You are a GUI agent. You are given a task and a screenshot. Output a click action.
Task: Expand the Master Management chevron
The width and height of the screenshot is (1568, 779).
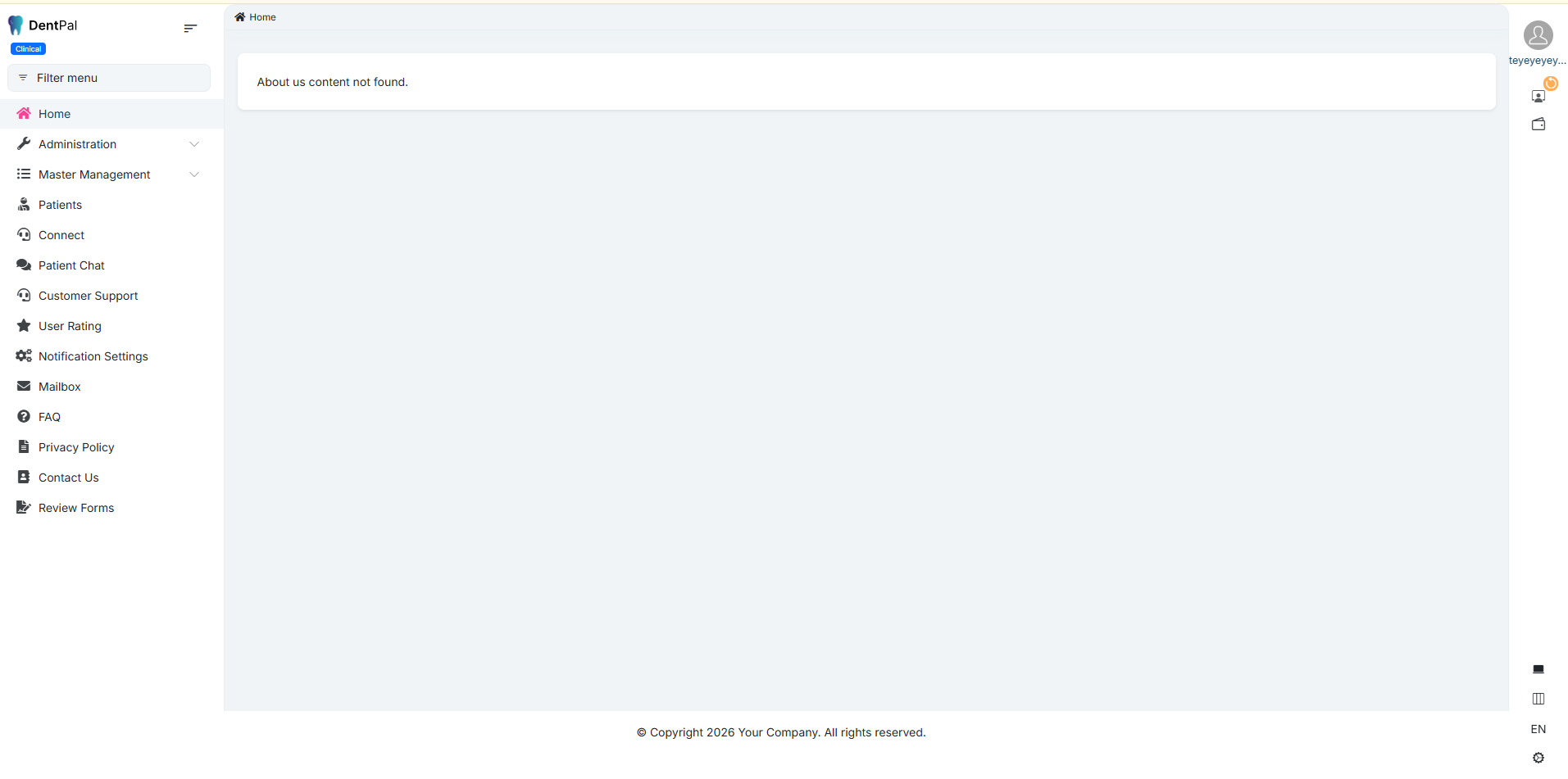coord(194,174)
